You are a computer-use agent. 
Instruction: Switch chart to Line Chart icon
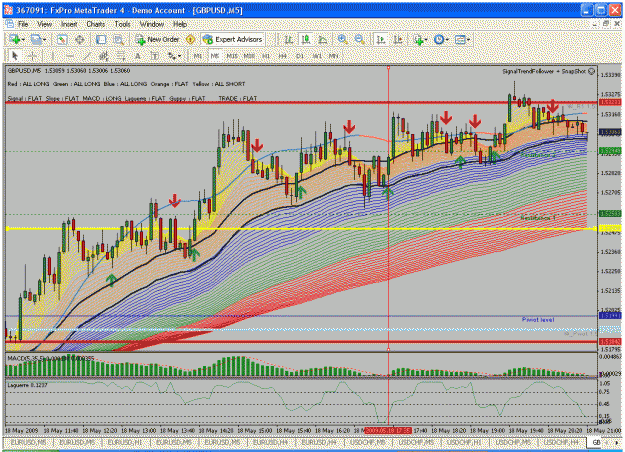point(323,39)
